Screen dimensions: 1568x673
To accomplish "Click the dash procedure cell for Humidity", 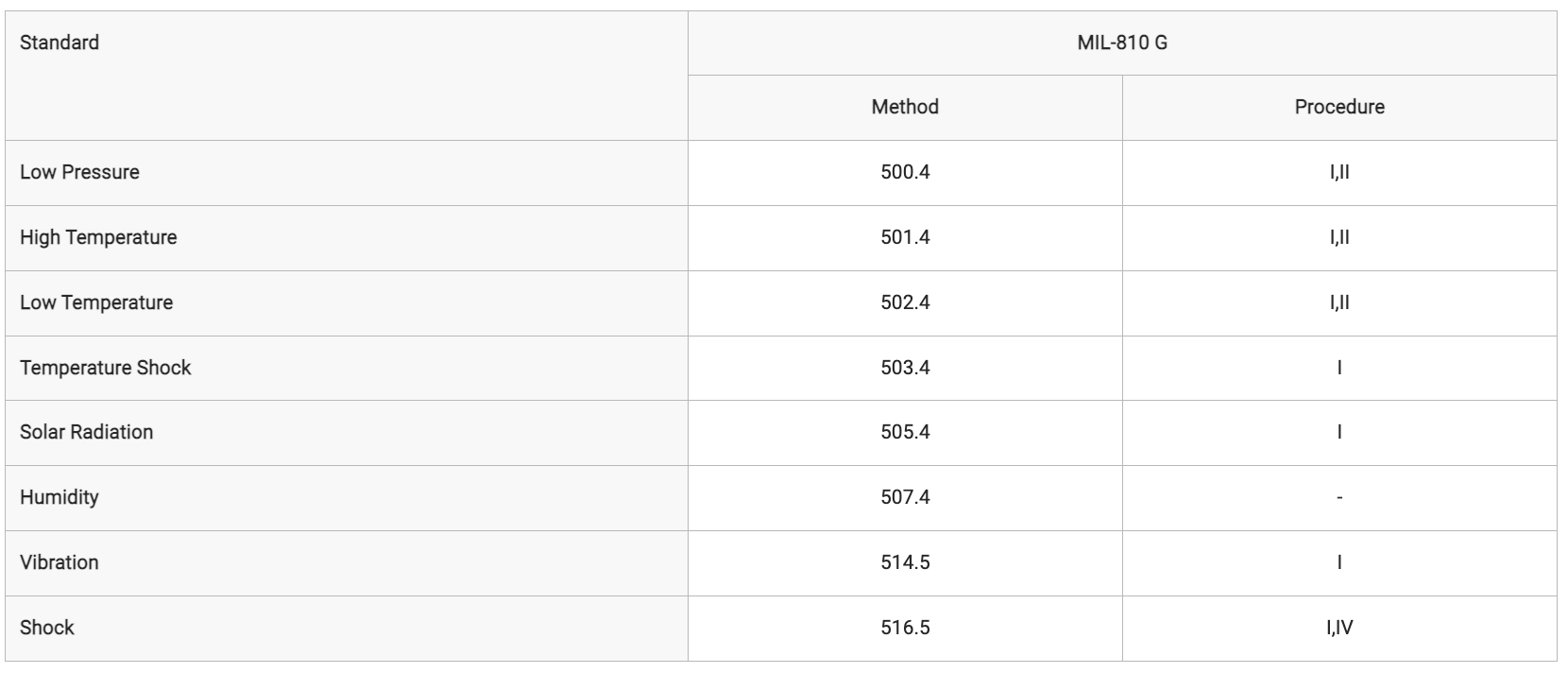I will pyautogui.click(x=1339, y=497).
